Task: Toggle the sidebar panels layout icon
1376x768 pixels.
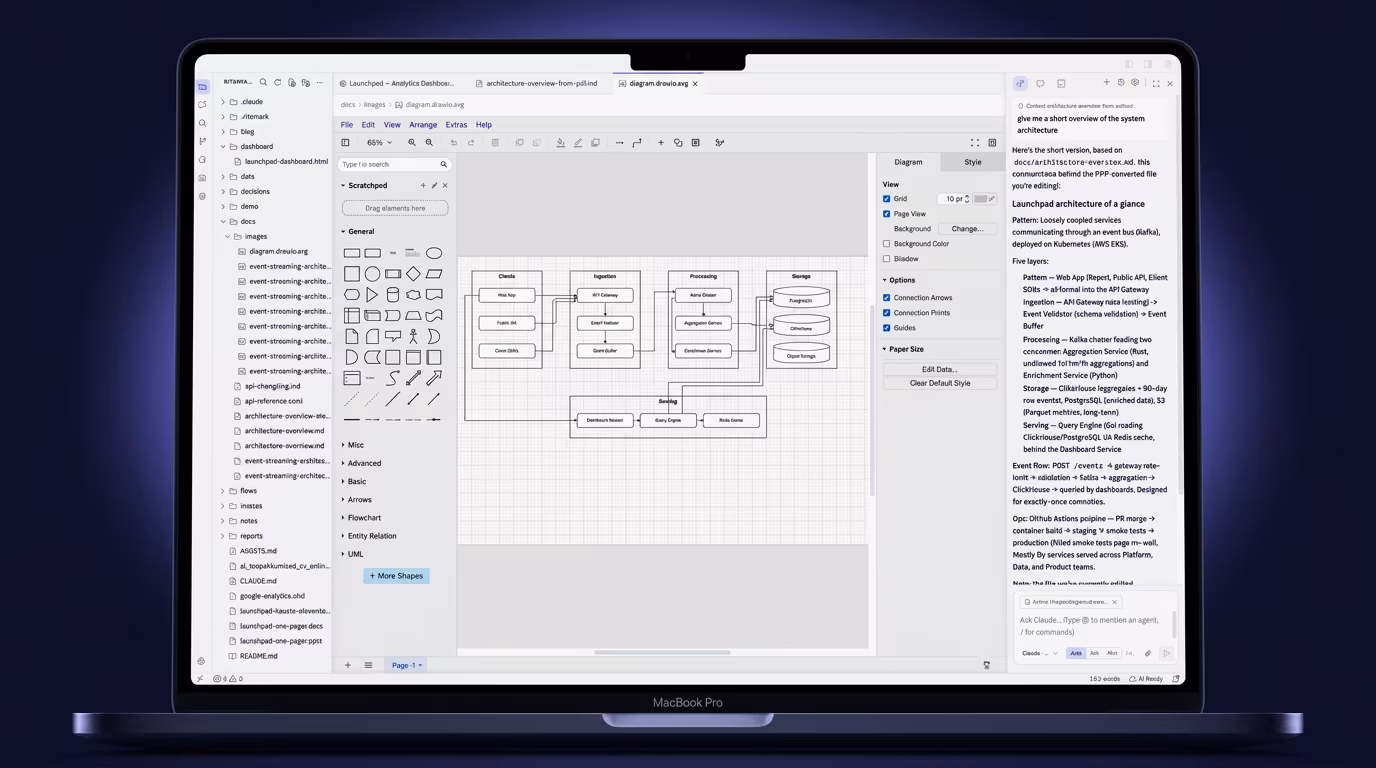Action: (x=345, y=143)
